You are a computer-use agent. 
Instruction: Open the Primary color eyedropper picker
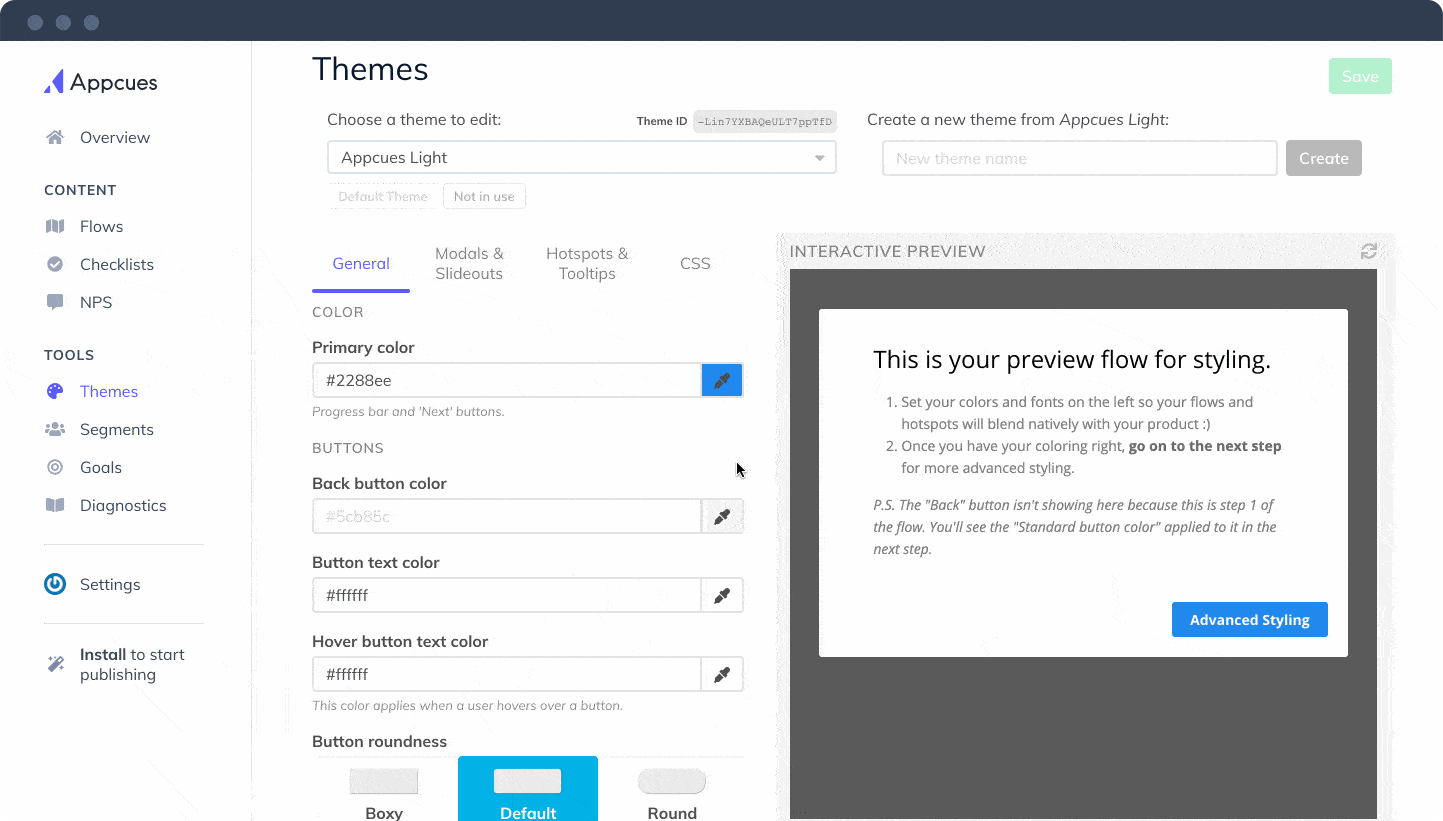click(x=722, y=380)
